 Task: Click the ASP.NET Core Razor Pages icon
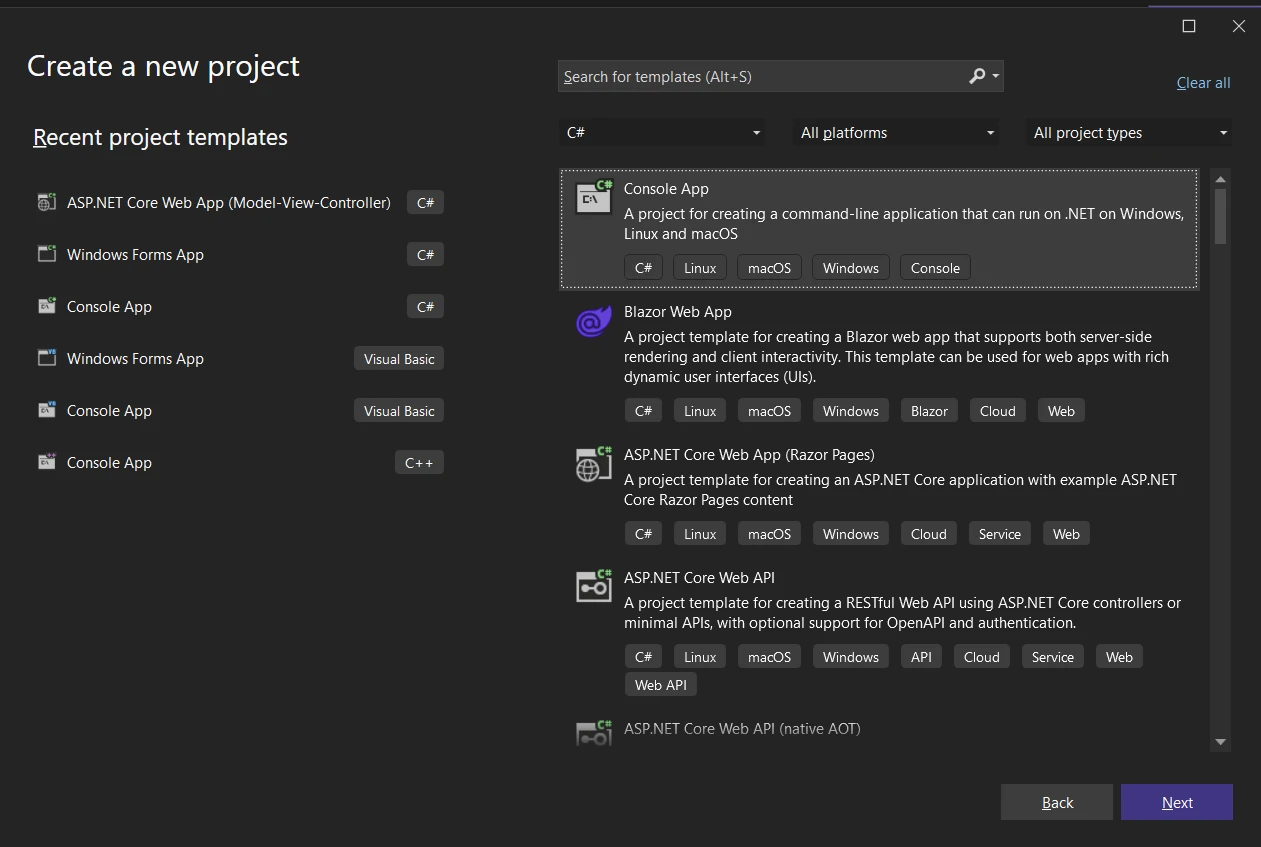pos(593,464)
